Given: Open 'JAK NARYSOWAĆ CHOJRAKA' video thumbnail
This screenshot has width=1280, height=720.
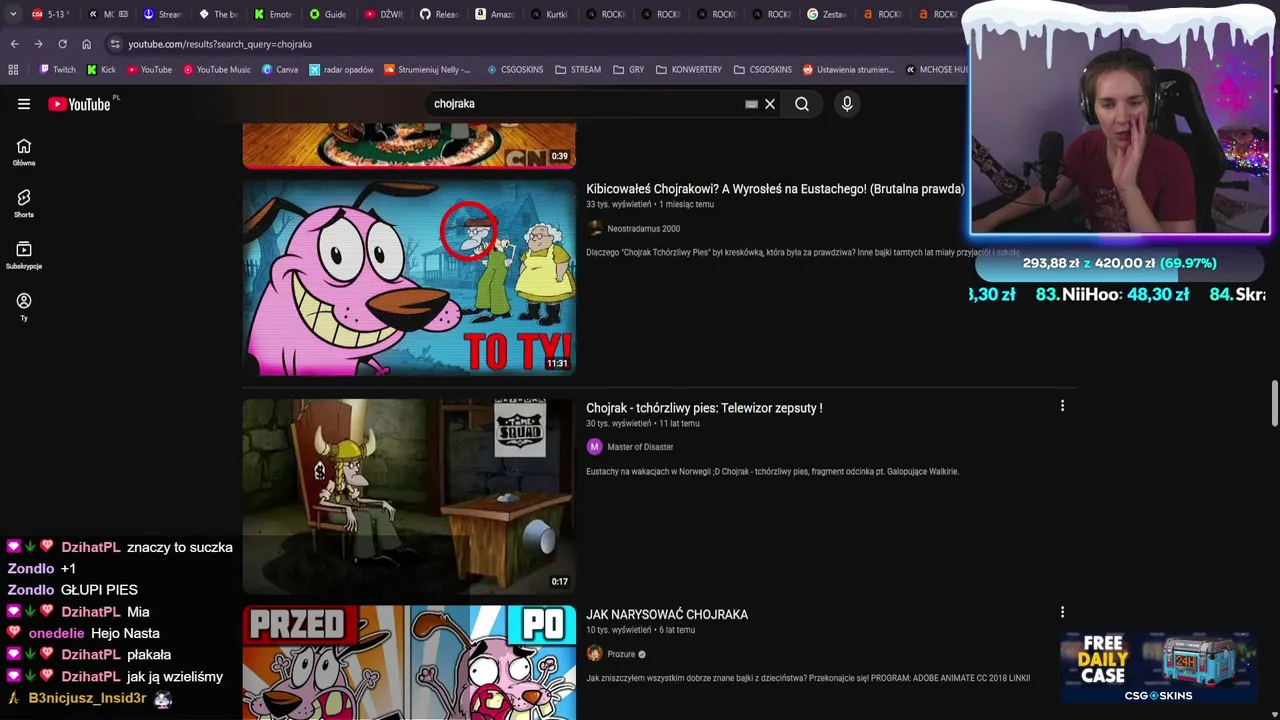Looking at the screenshot, I should (x=409, y=662).
